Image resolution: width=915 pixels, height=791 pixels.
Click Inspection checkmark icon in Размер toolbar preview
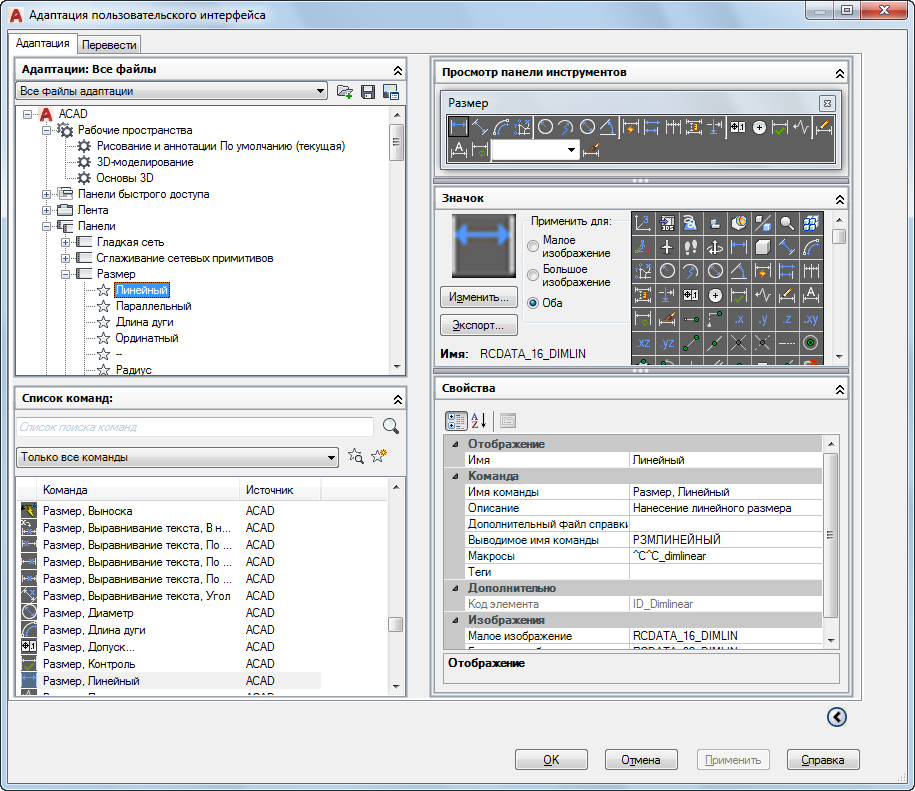click(x=780, y=126)
